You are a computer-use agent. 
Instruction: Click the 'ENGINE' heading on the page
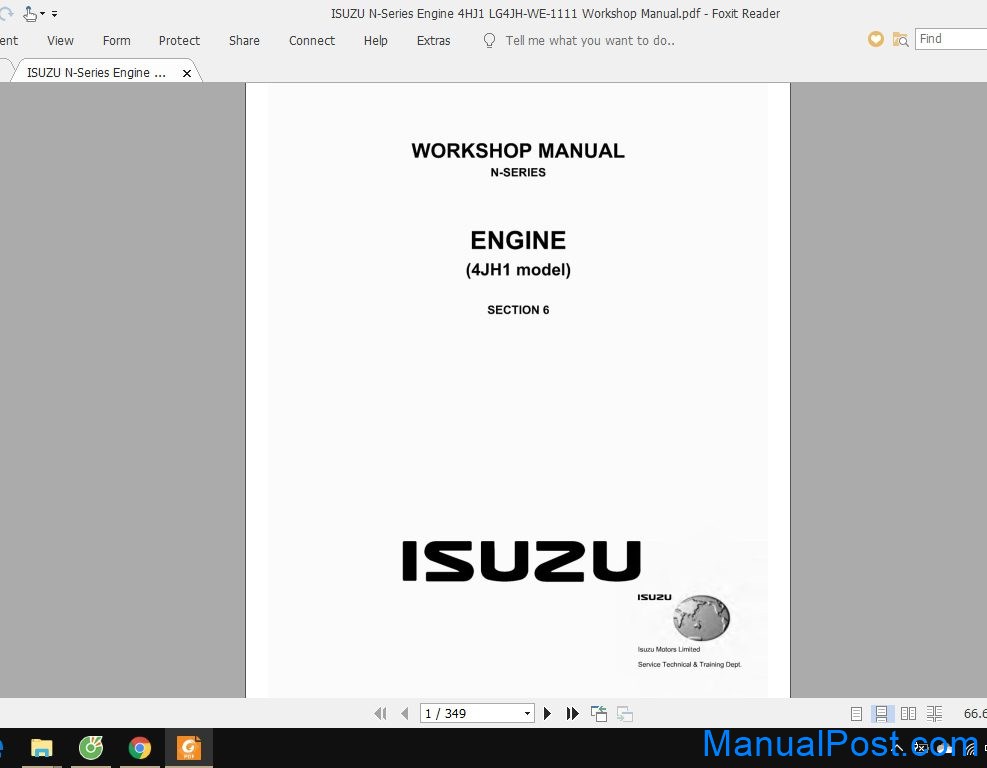(518, 240)
